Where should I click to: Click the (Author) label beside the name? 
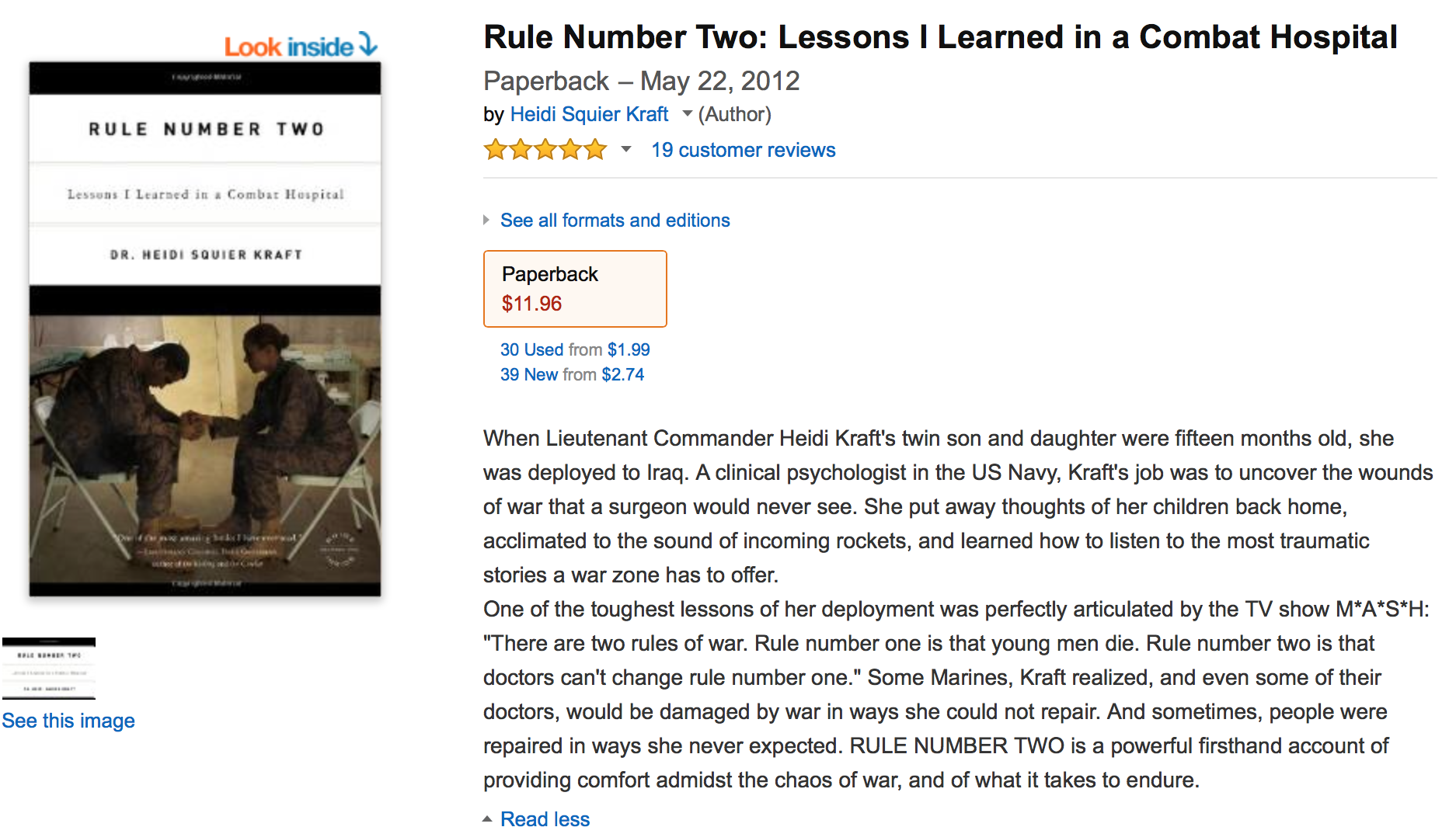point(734,114)
